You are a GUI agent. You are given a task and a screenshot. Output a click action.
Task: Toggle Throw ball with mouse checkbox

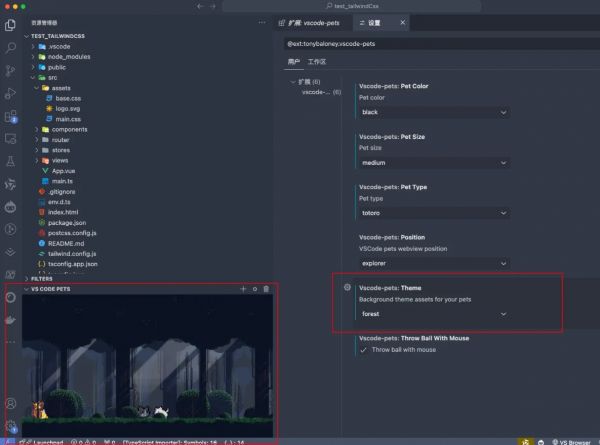click(x=363, y=350)
